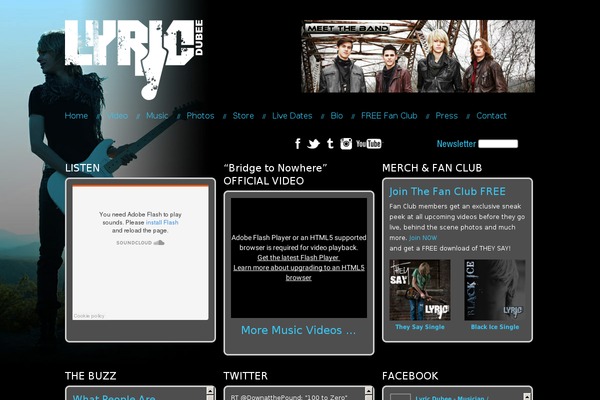This screenshot has width=600, height=400.
Task: Open the Press menu item
Action: point(447,116)
